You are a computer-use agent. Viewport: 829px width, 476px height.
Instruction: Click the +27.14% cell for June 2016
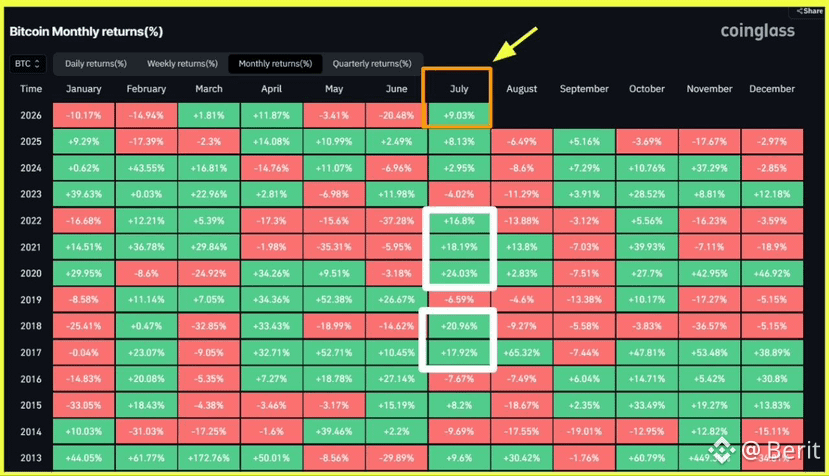pos(397,379)
